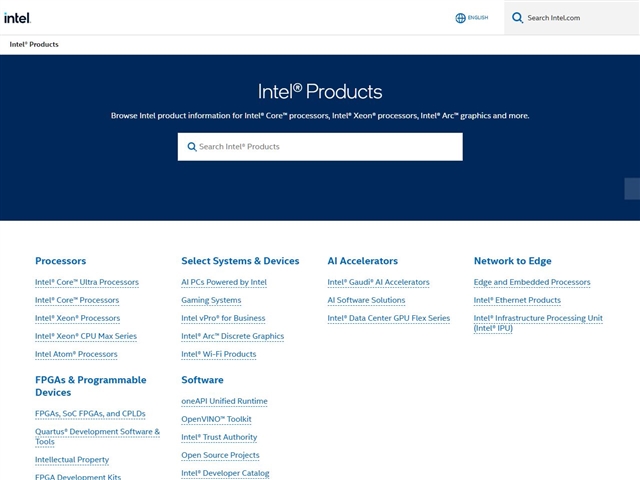Open Intellectual Property link
The image size is (640, 480).
[72, 460]
